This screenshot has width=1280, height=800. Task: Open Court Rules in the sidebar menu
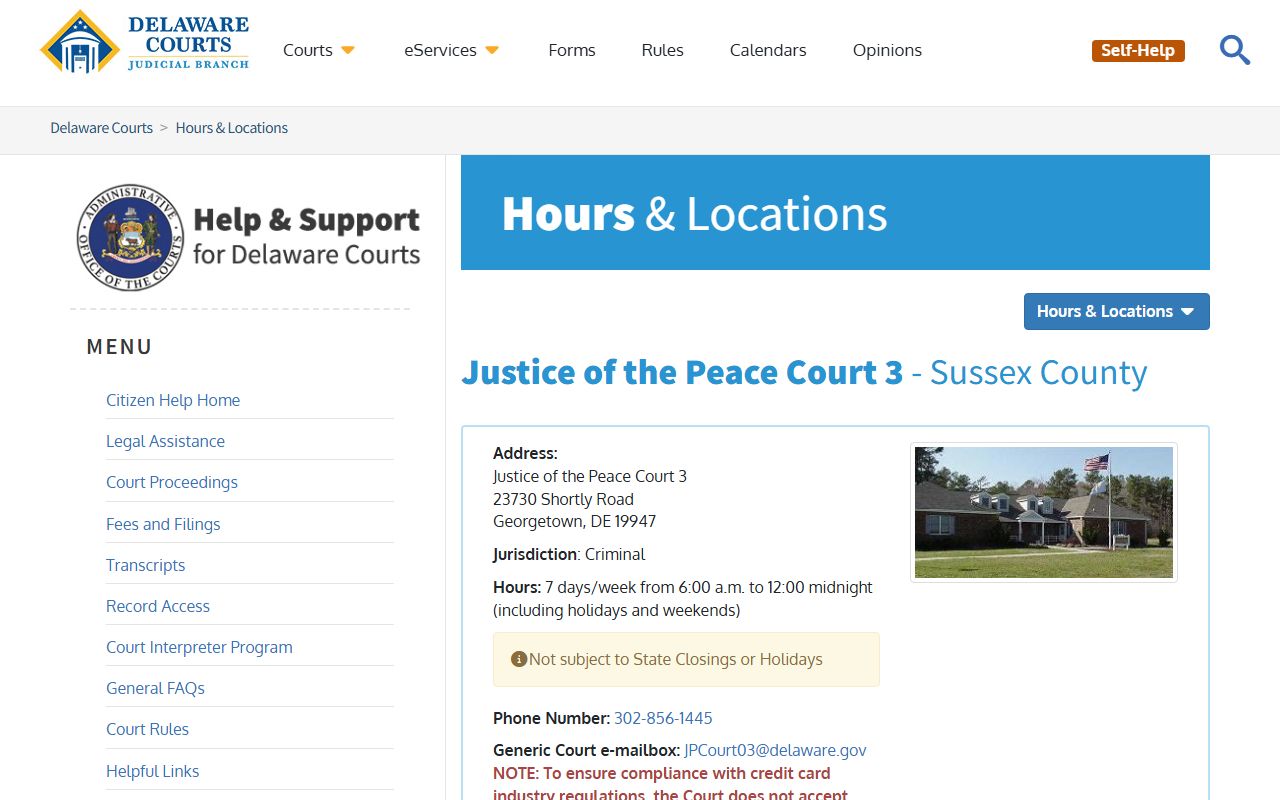147,729
